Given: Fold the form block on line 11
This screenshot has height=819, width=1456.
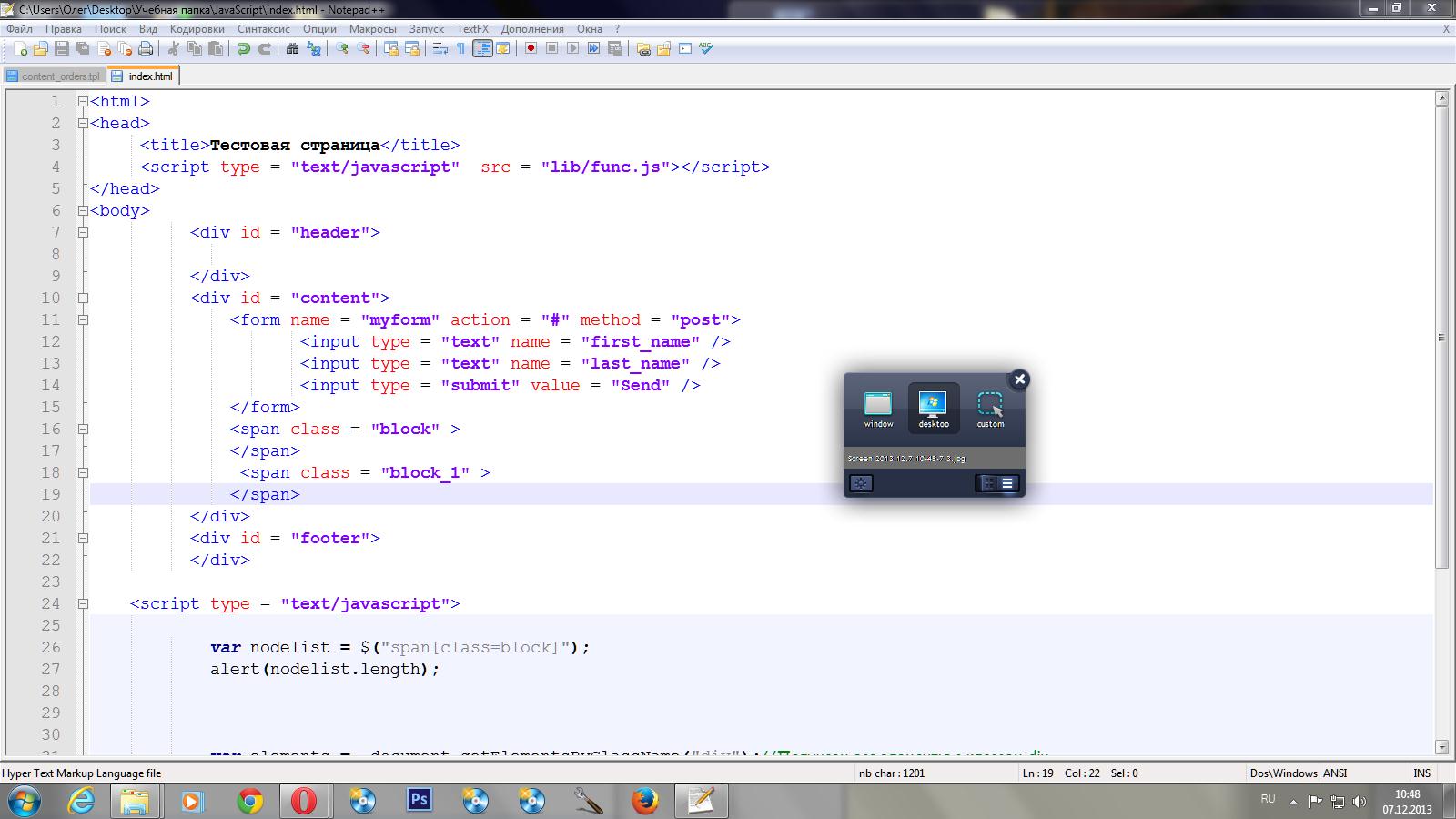Looking at the screenshot, I should click(x=83, y=319).
